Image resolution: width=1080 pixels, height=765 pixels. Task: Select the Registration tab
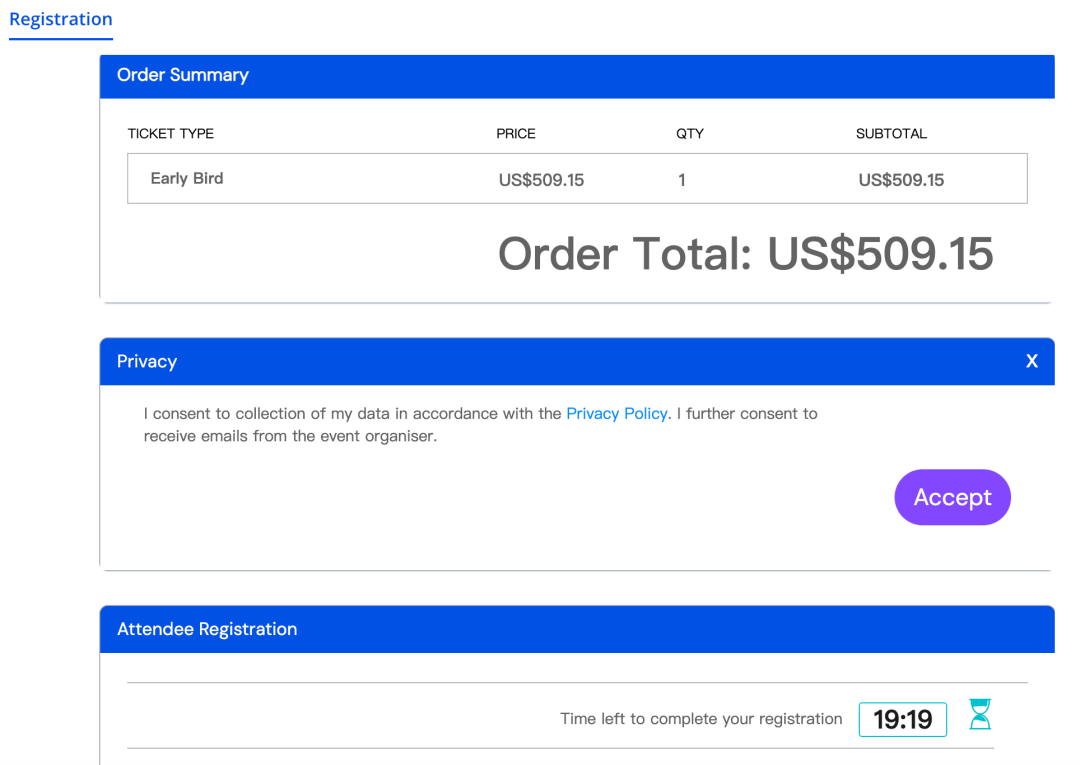(61, 19)
